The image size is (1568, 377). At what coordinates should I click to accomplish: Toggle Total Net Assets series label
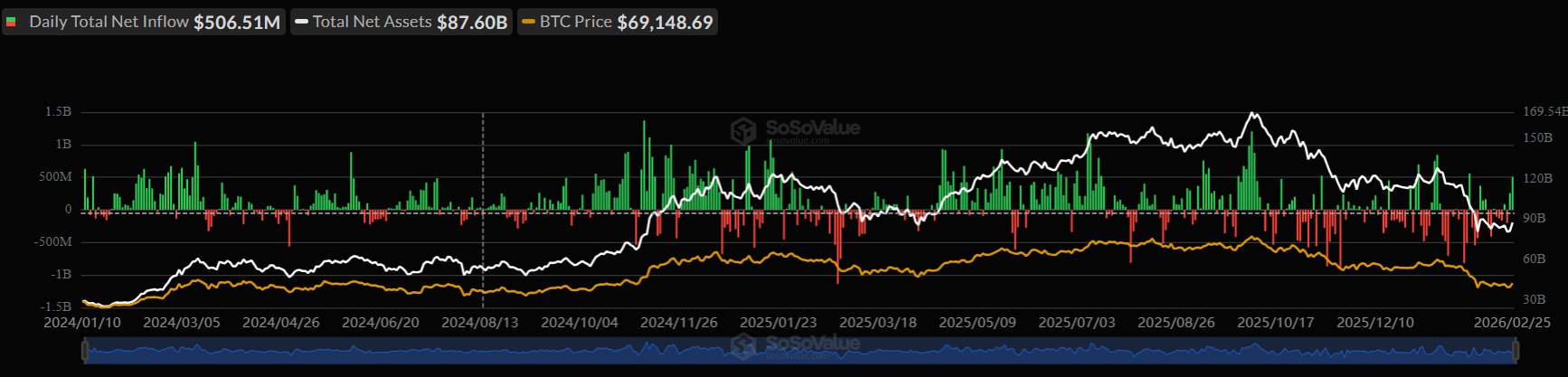coord(372,22)
